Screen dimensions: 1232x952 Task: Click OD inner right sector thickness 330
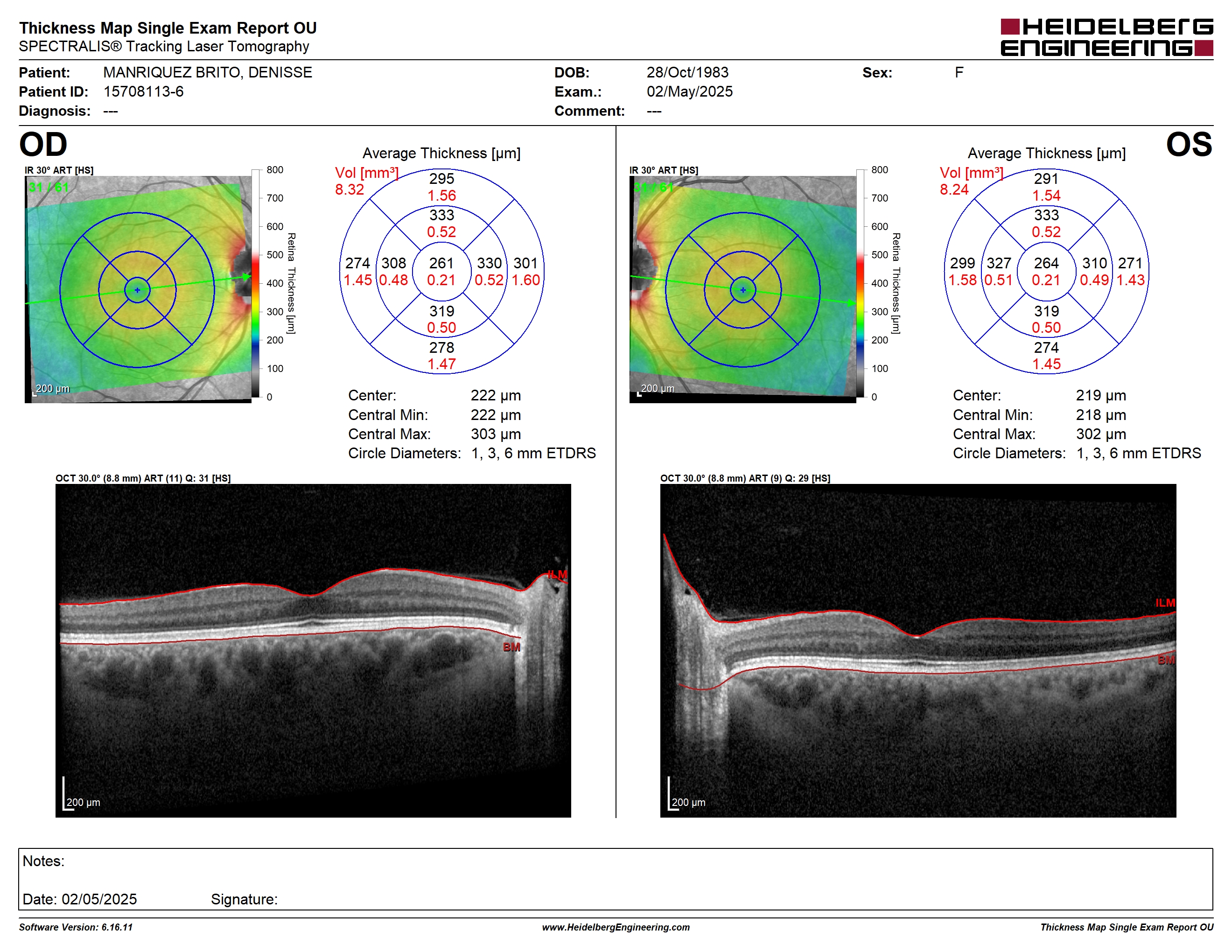(489, 263)
